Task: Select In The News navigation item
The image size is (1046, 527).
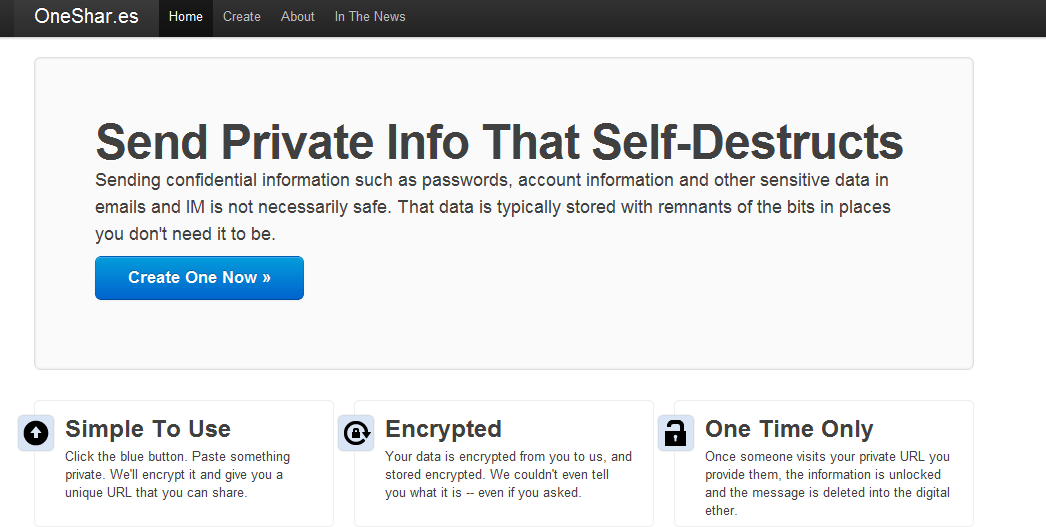Action: [370, 17]
